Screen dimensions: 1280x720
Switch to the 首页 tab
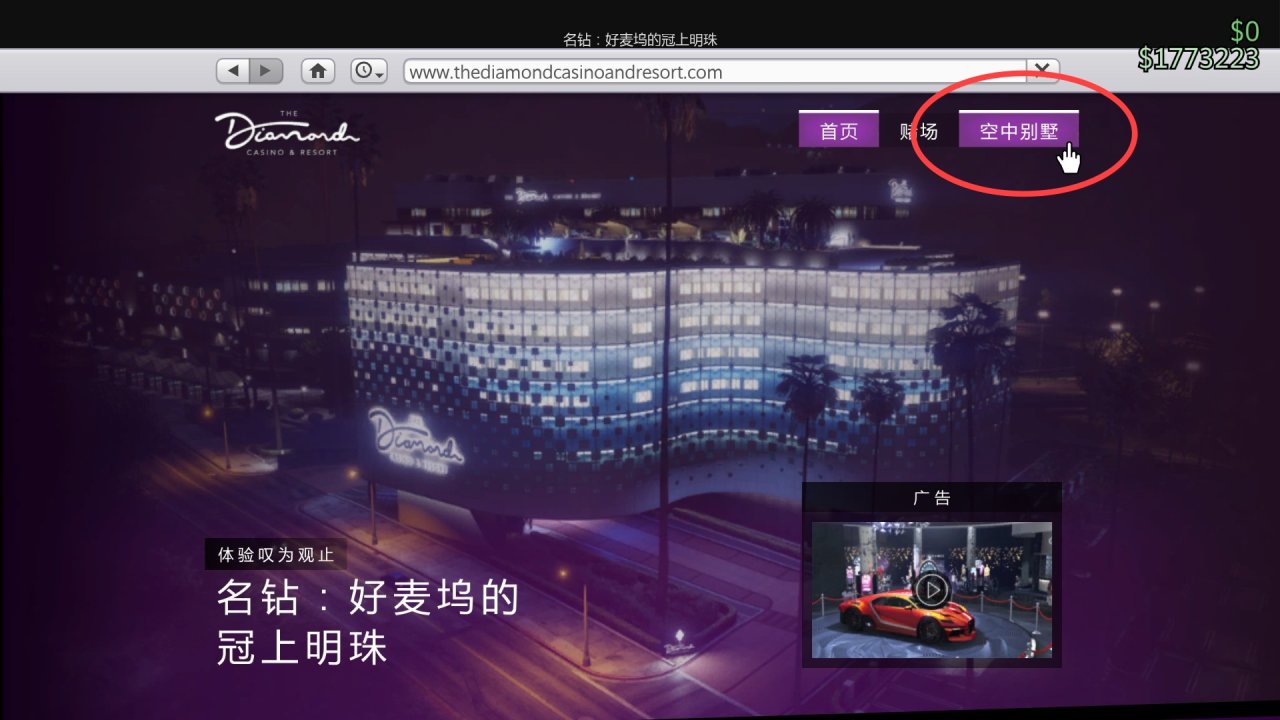(838, 130)
